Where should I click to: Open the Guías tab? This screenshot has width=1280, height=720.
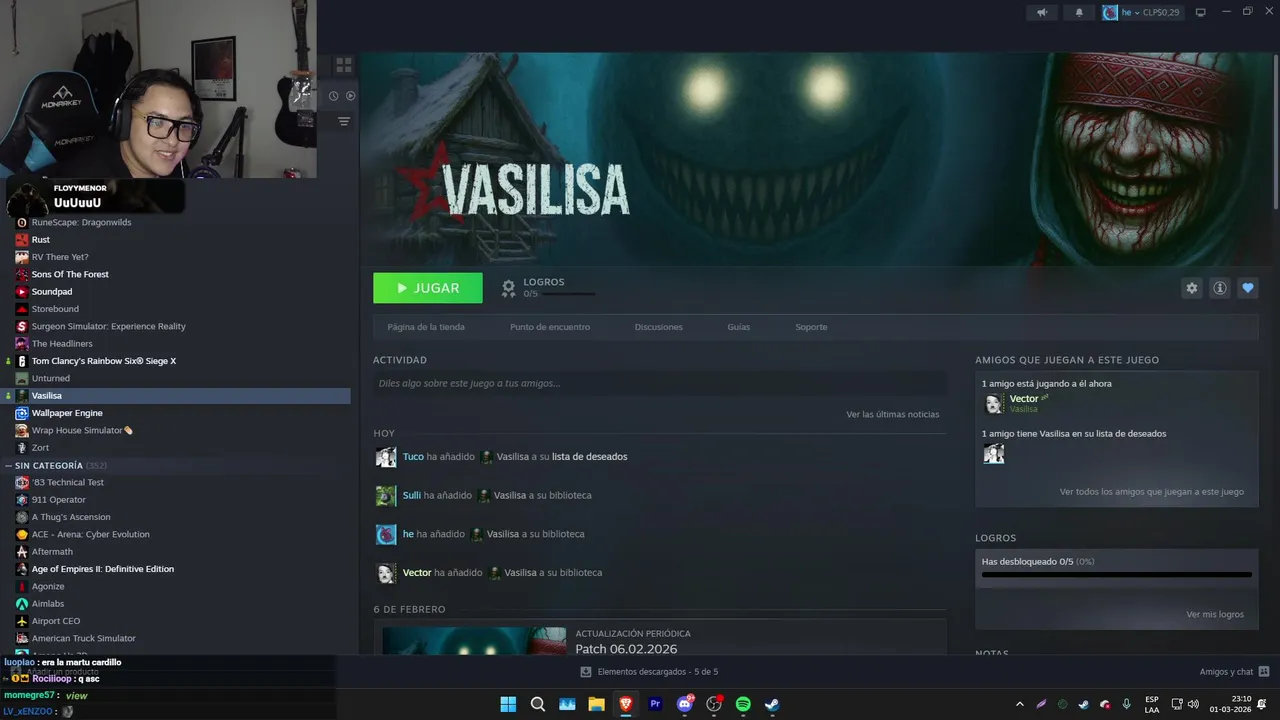739,327
